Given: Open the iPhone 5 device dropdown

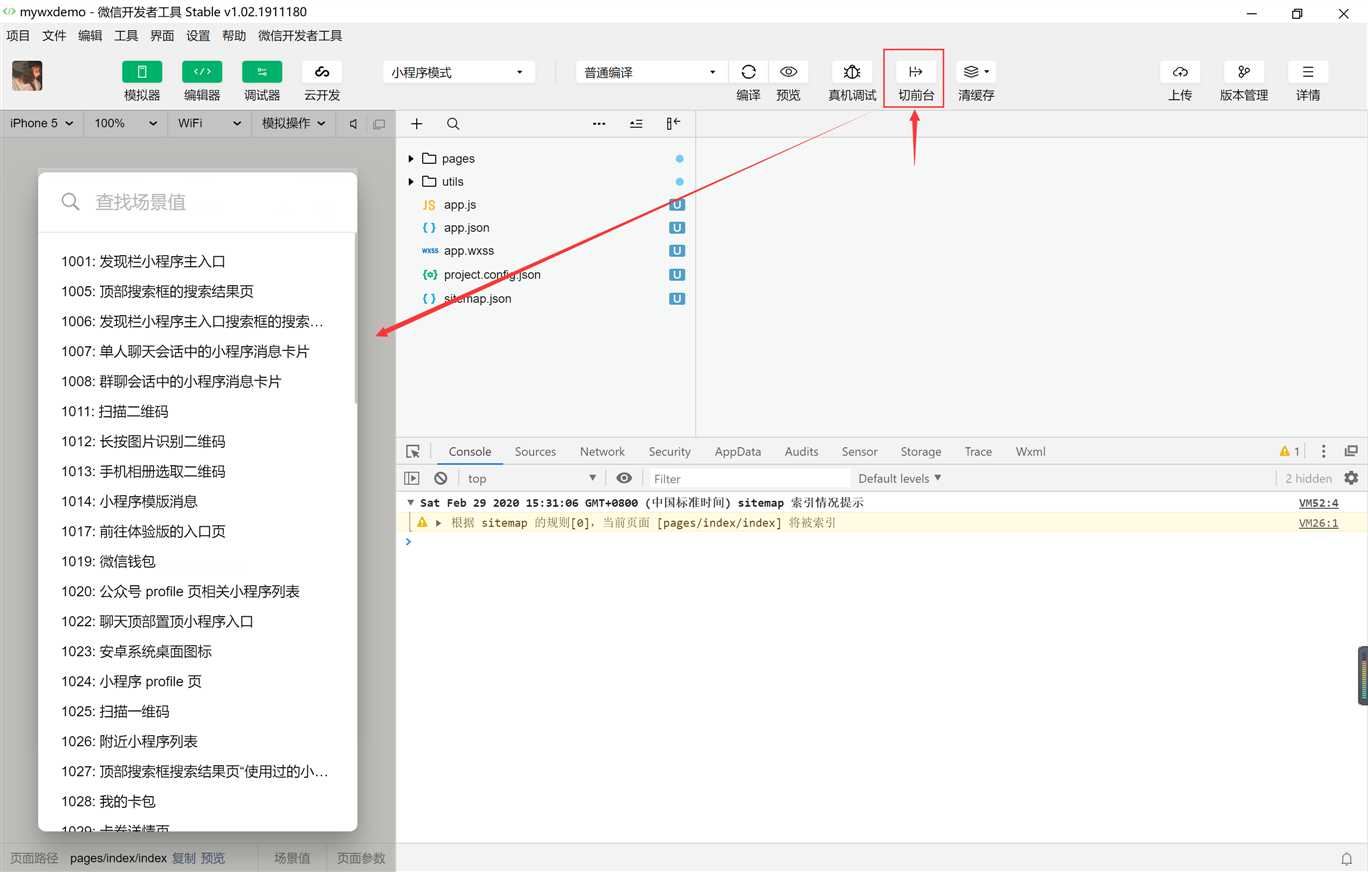Looking at the screenshot, I should [41, 123].
